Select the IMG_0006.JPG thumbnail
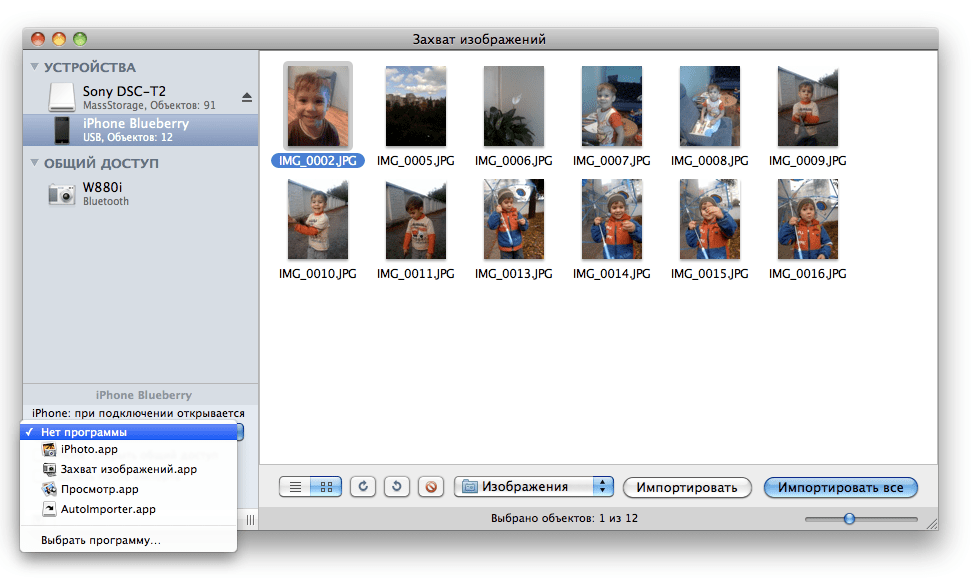 (514, 106)
